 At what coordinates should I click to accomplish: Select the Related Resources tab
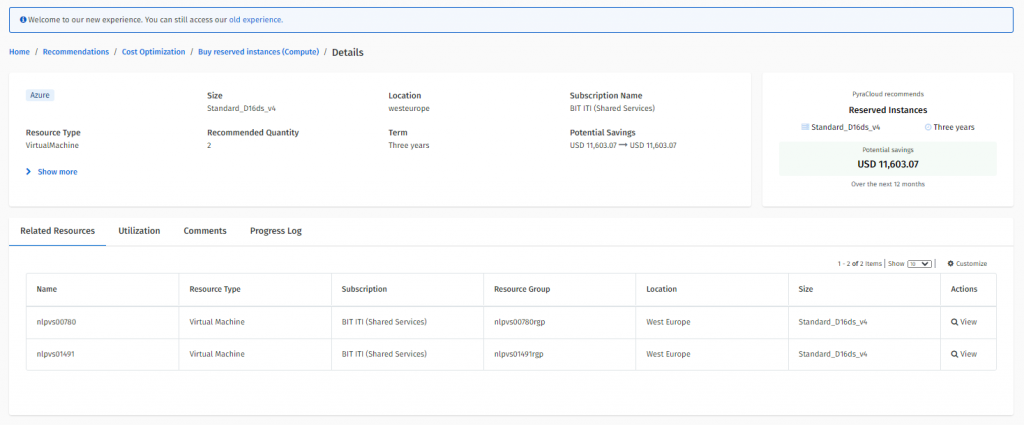tap(57, 231)
